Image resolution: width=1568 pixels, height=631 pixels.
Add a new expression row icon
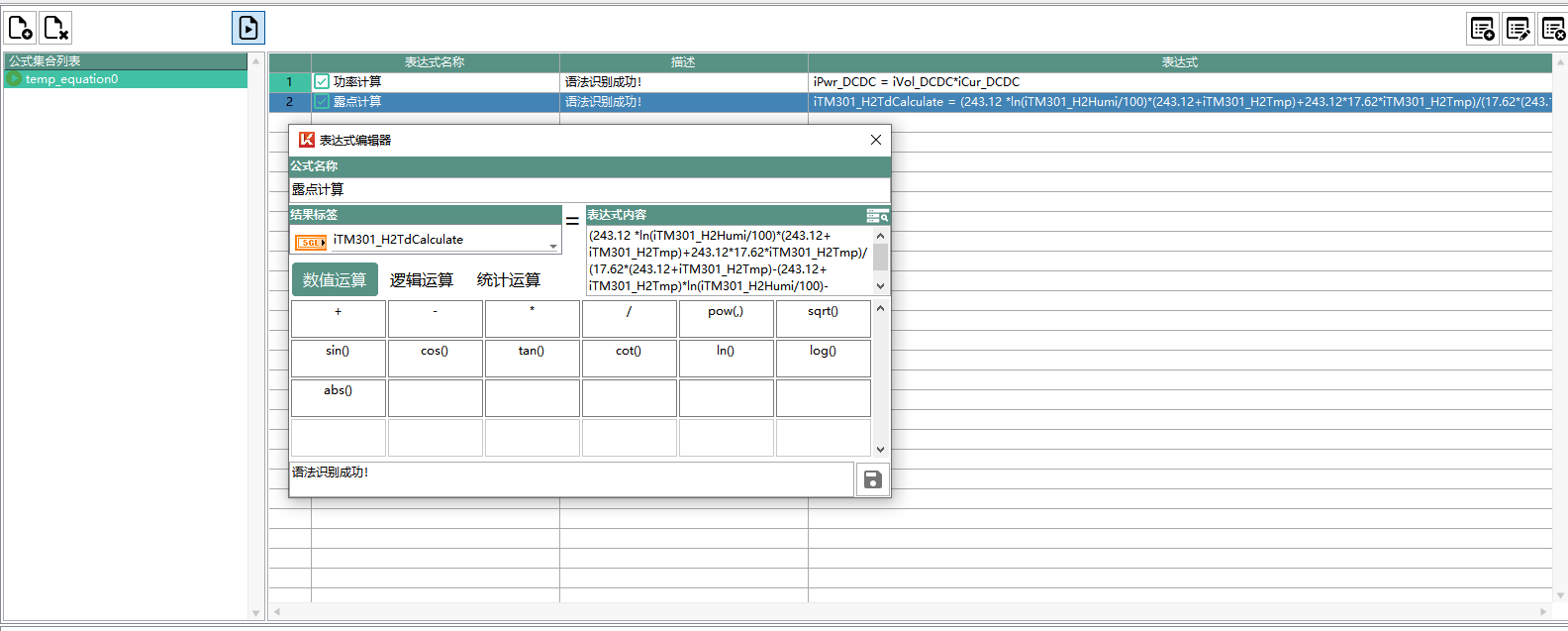coord(1482,29)
